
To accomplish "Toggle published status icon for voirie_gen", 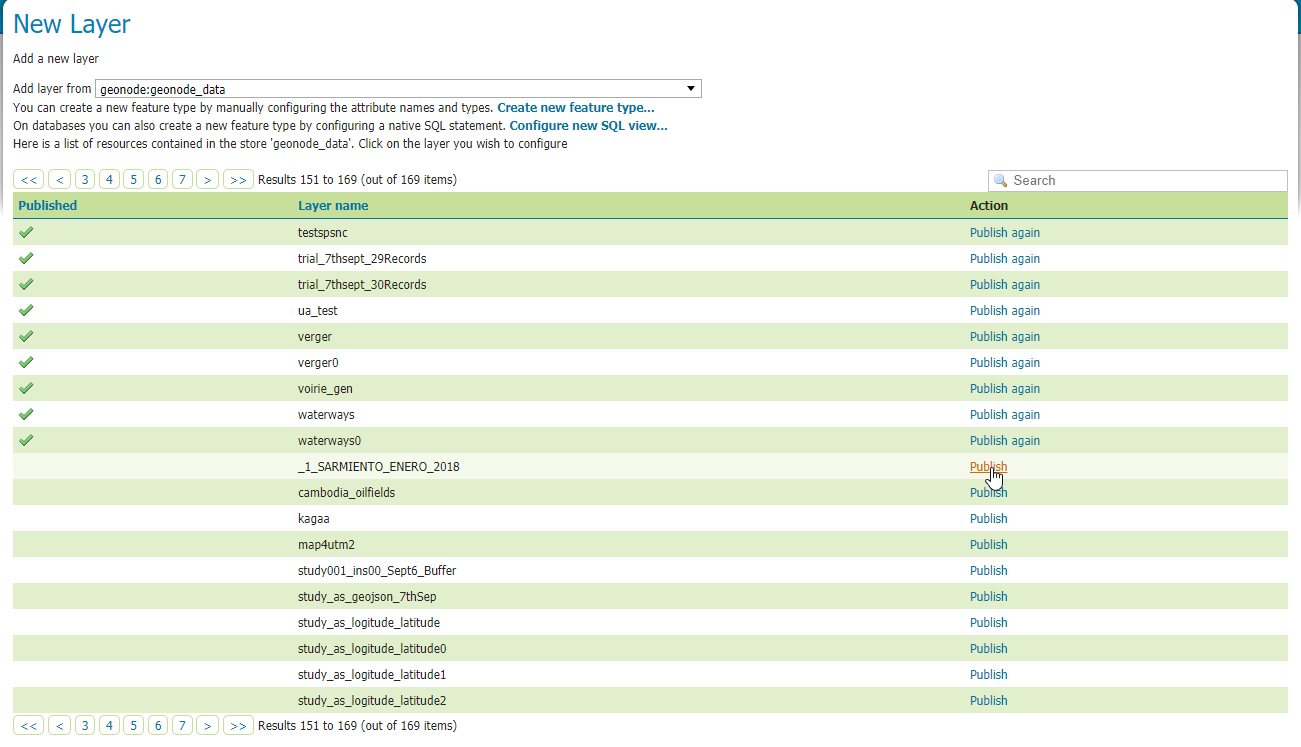I will pyautogui.click(x=26, y=387).
